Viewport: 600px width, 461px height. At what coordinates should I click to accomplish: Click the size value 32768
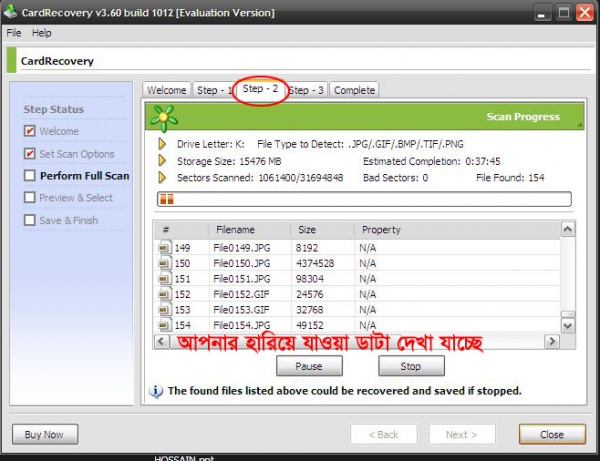(x=310, y=310)
